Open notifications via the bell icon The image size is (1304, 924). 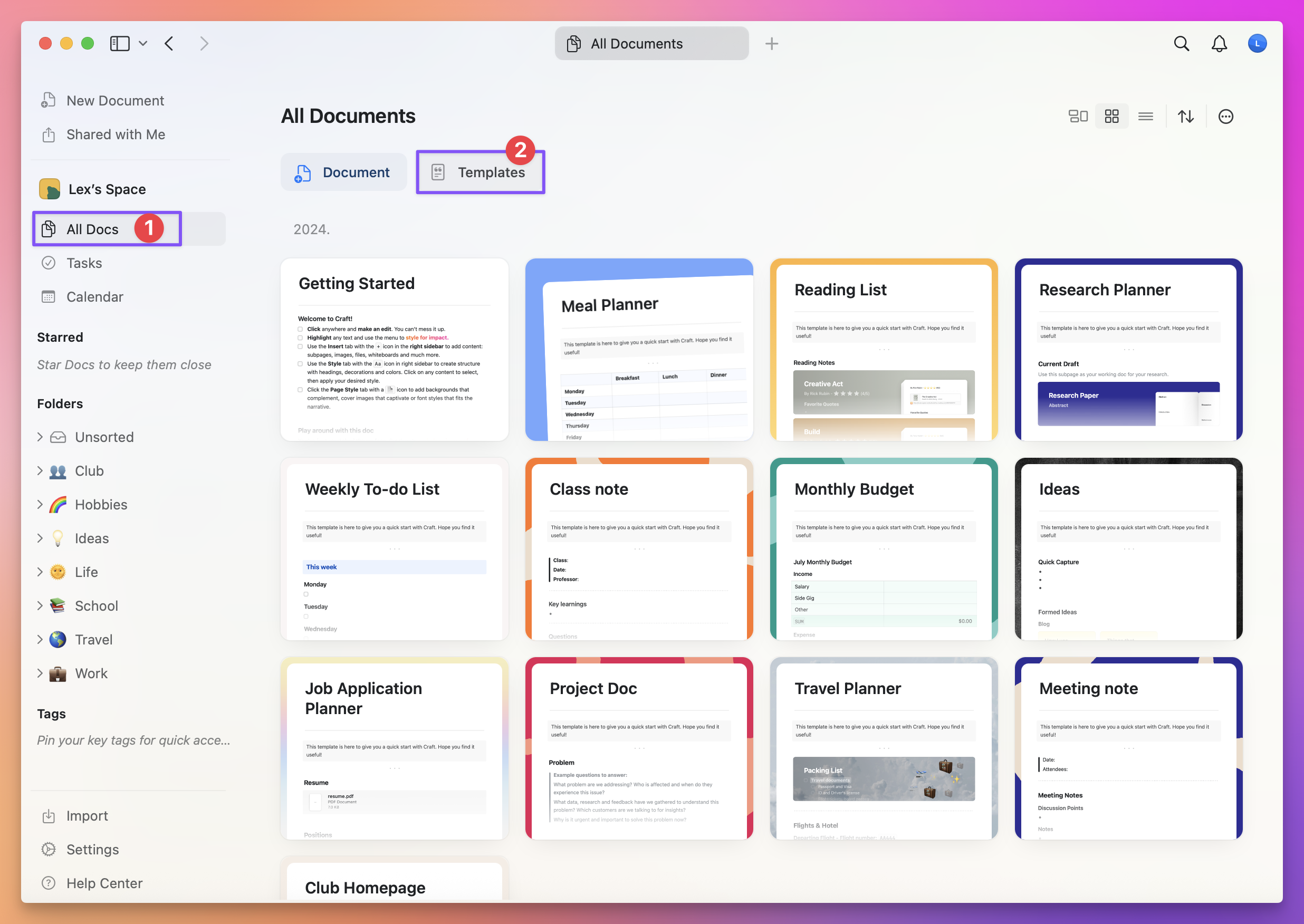coord(1219,43)
